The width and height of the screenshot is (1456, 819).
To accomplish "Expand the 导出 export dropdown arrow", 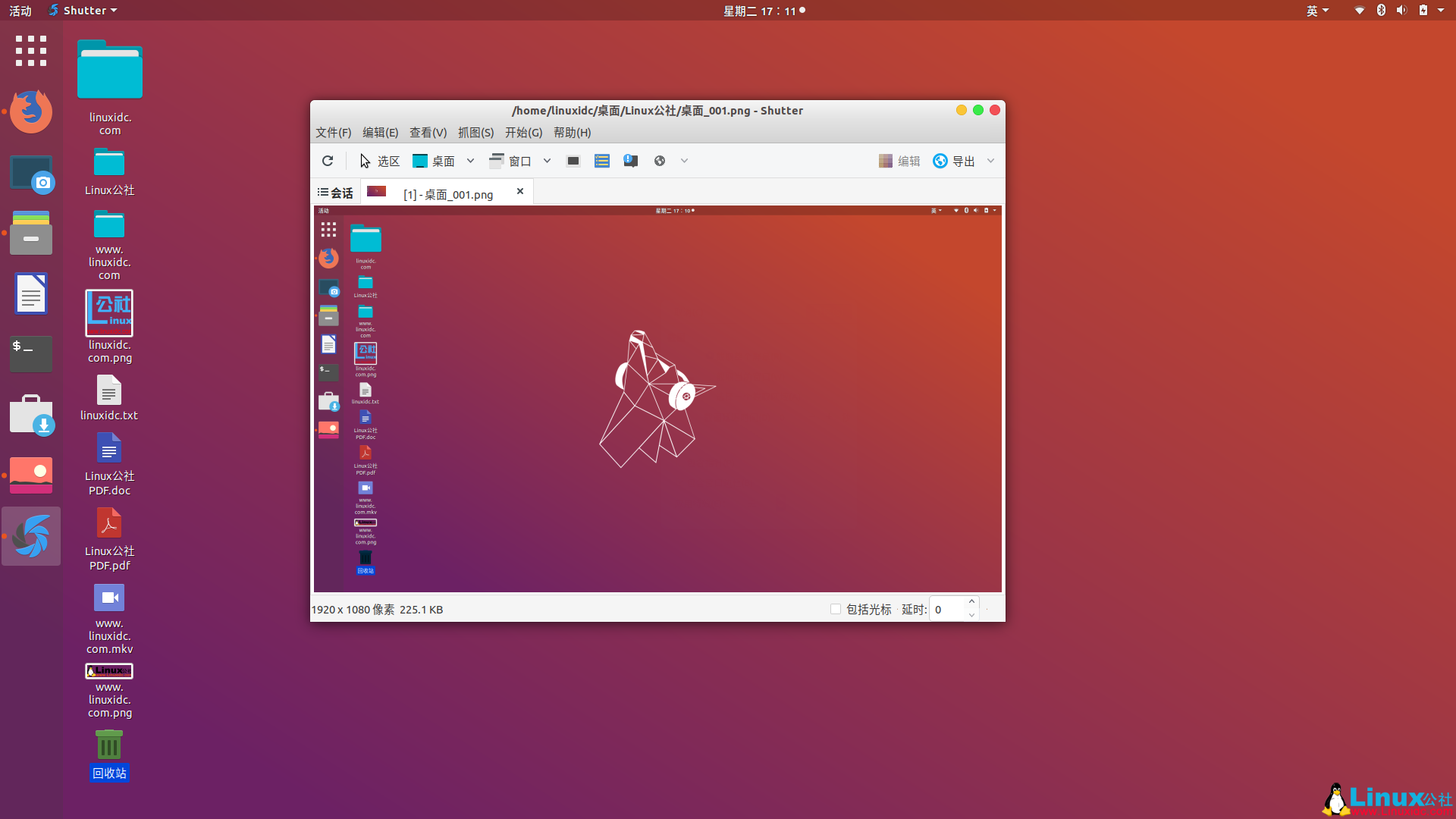I will click(990, 161).
